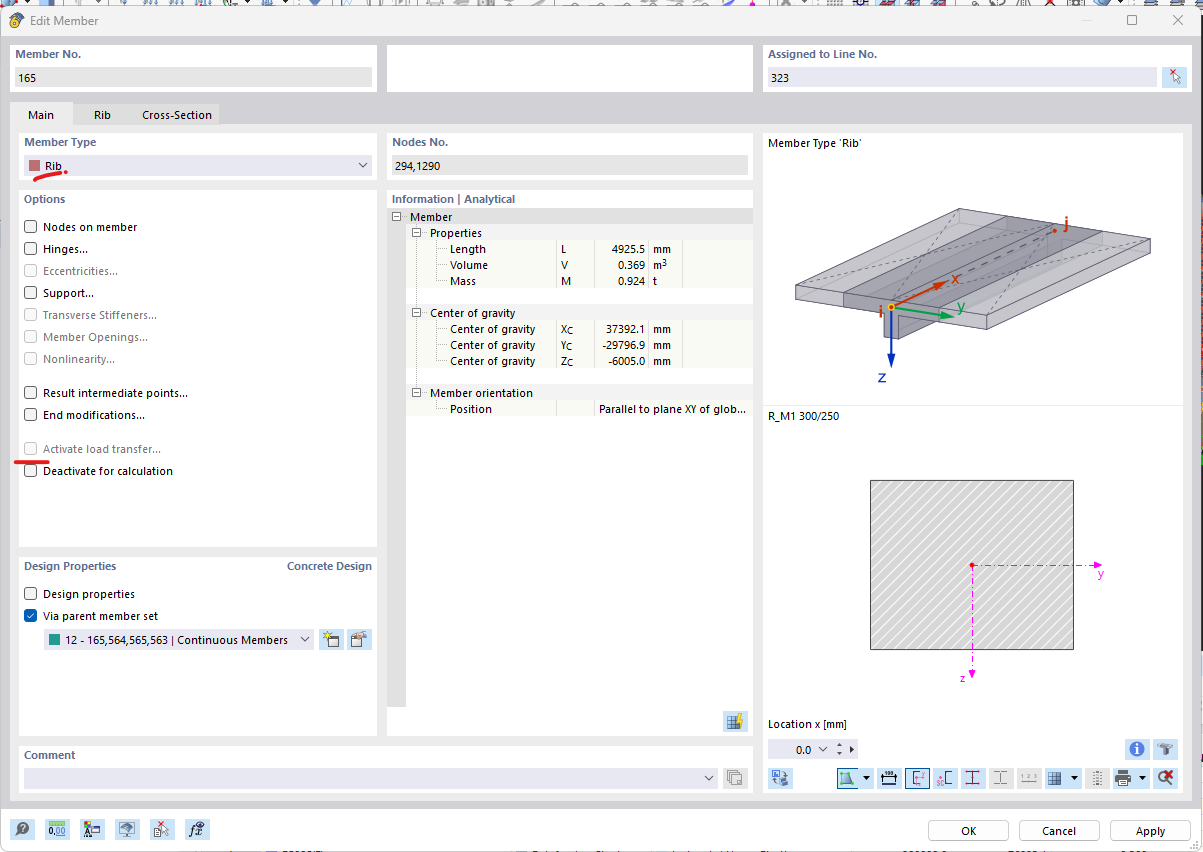Toggle dimension lines in cross-section view
The width and height of the screenshot is (1203, 852).
point(889,778)
